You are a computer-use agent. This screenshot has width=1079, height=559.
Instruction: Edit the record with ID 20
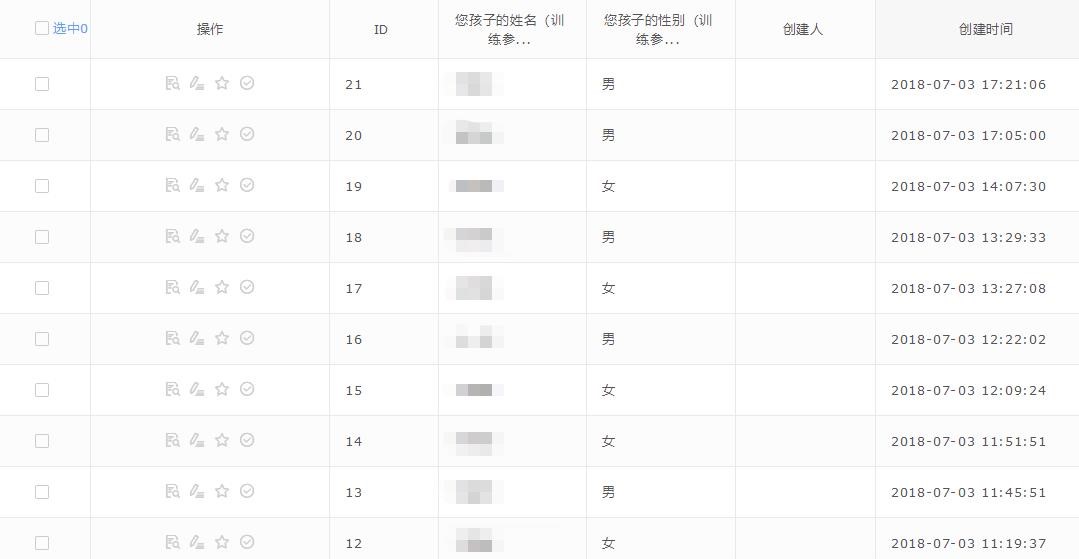(x=197, y=135)
